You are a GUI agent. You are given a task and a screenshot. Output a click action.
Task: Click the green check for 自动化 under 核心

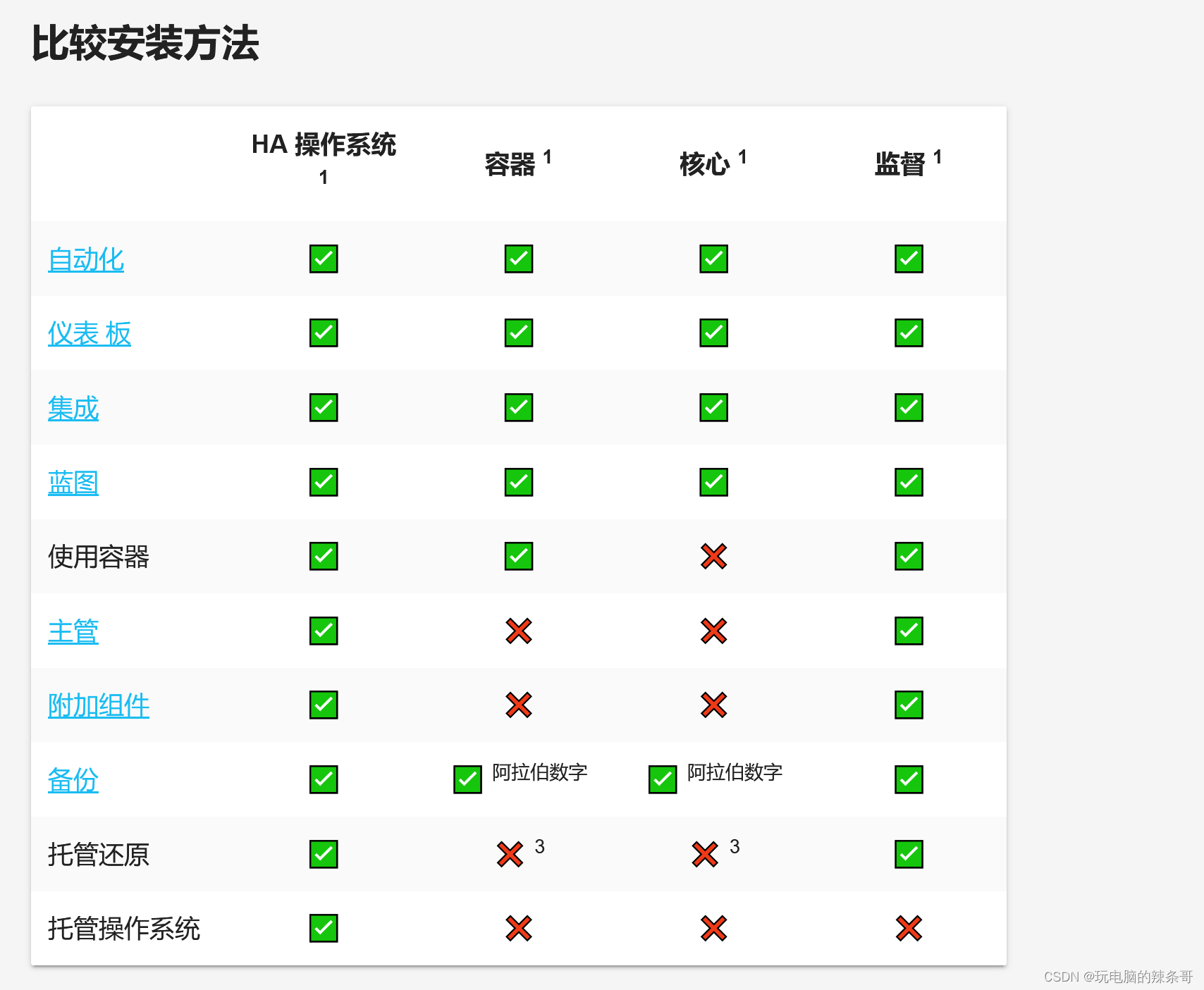click(714, 259)
